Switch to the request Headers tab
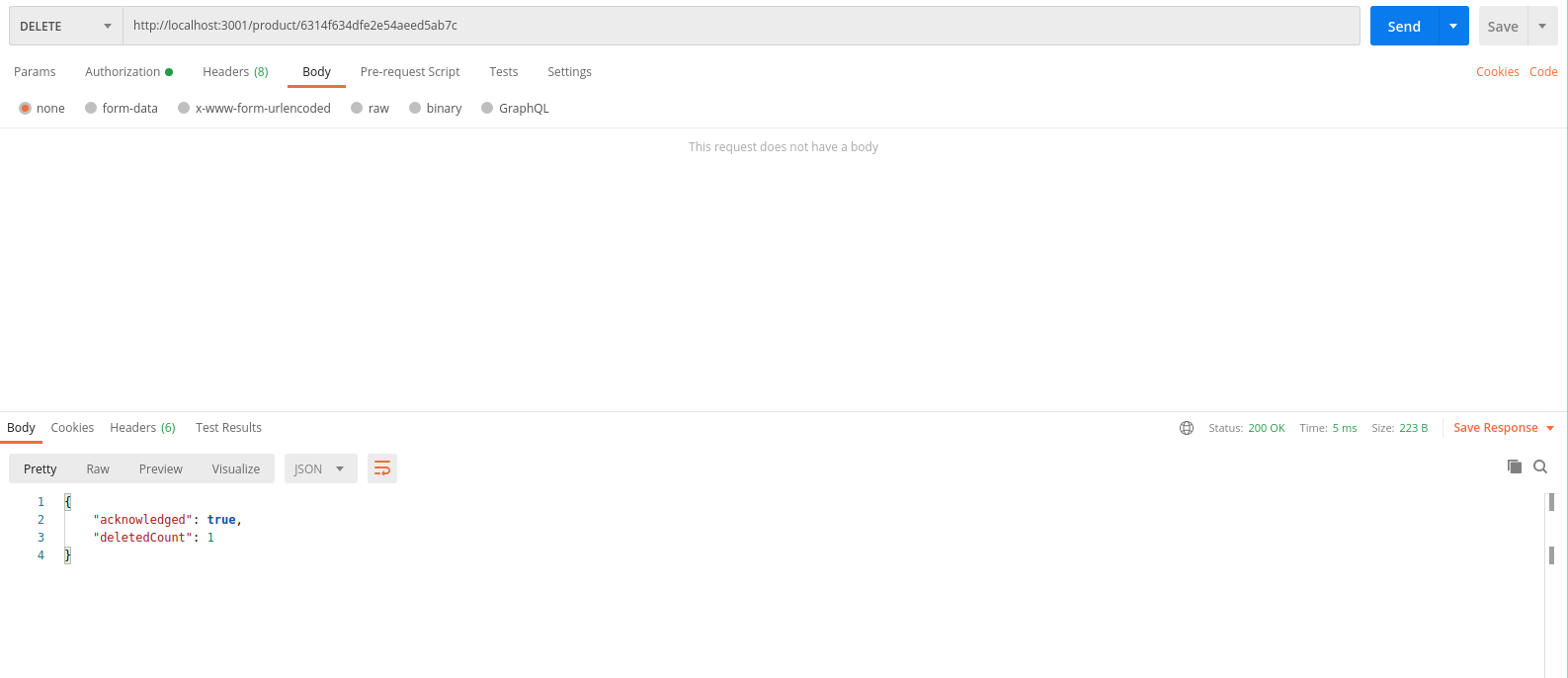This screenshot has width=1568, height=678. pos(235,72)
